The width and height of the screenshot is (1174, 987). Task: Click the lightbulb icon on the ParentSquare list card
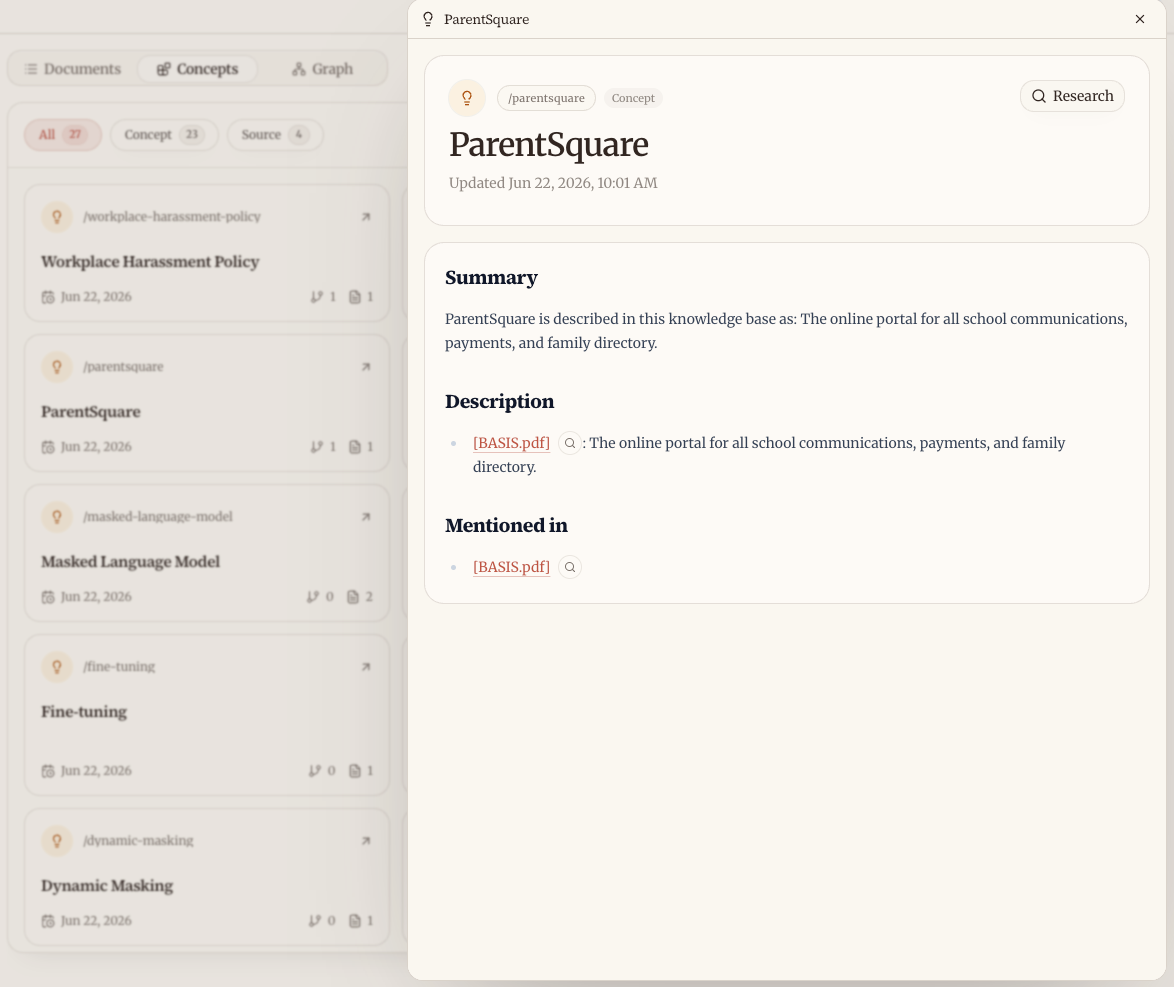(57, 367)
